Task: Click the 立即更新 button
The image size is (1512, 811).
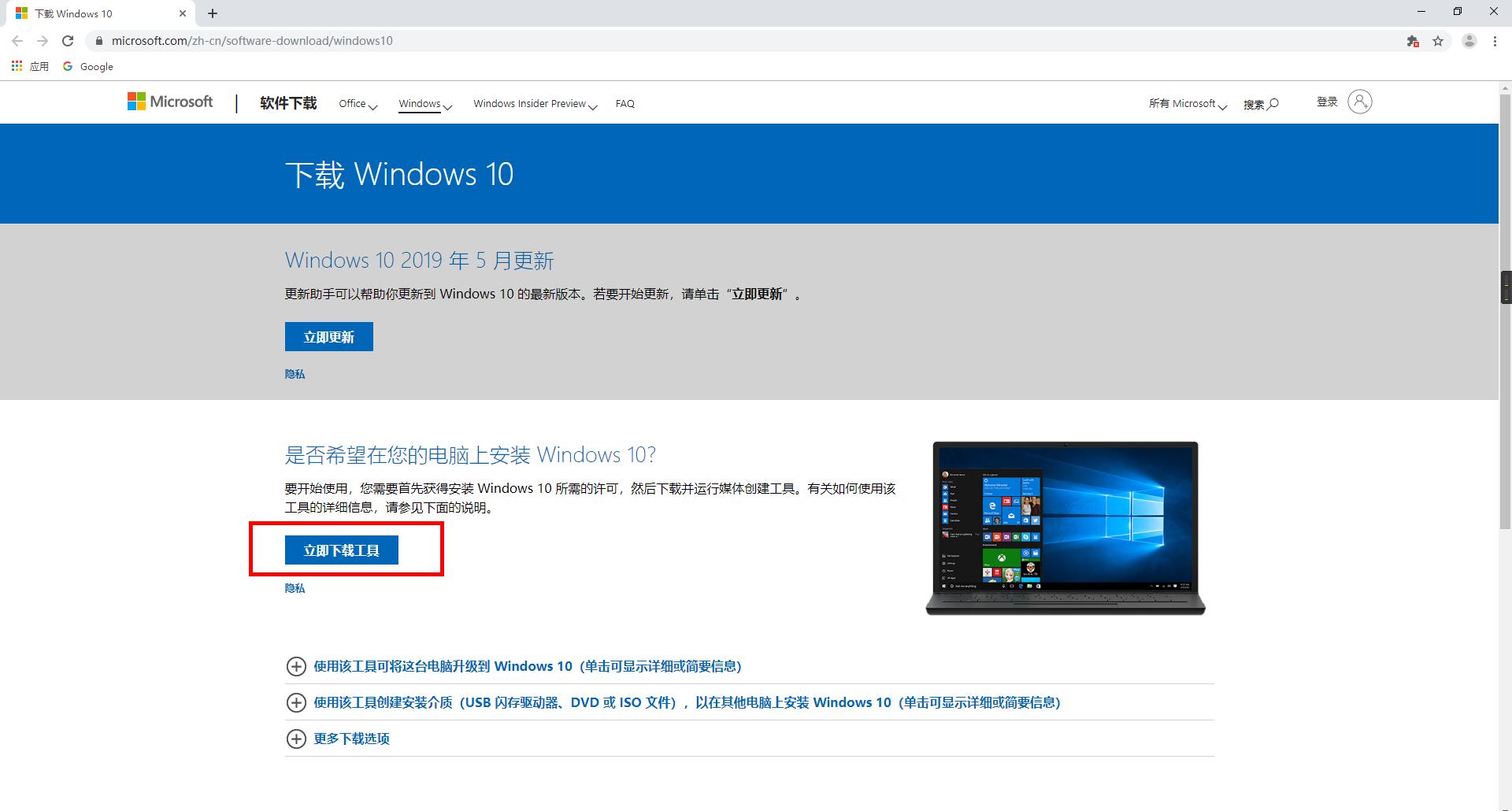Action: pyautogui.click(x=328, y=336)
